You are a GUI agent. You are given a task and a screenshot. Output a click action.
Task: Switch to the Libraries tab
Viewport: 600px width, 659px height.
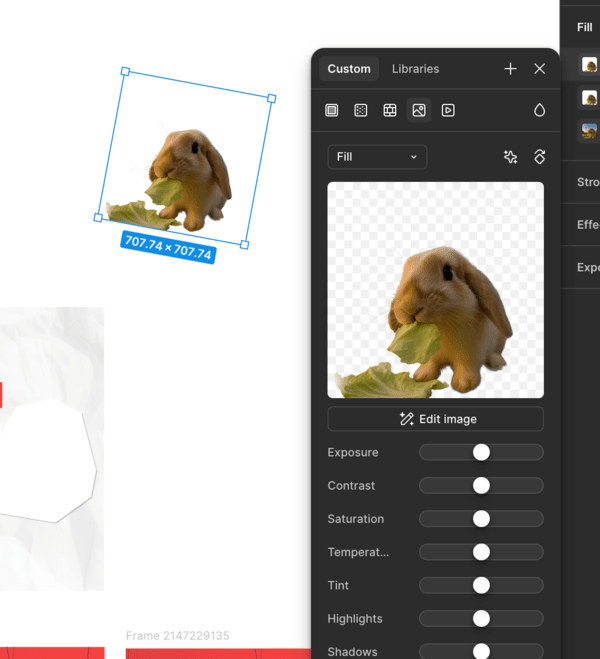point(415,69)
